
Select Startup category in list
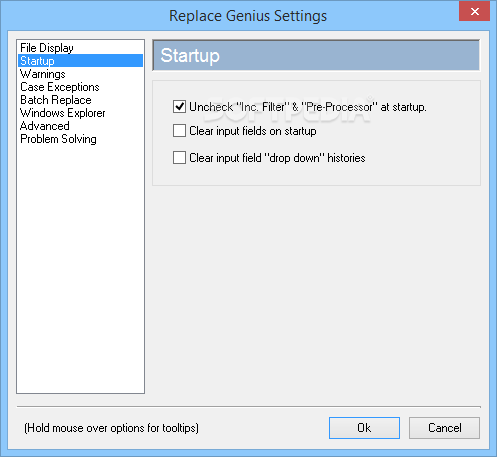pyautogui.click(x=80, y=61)
